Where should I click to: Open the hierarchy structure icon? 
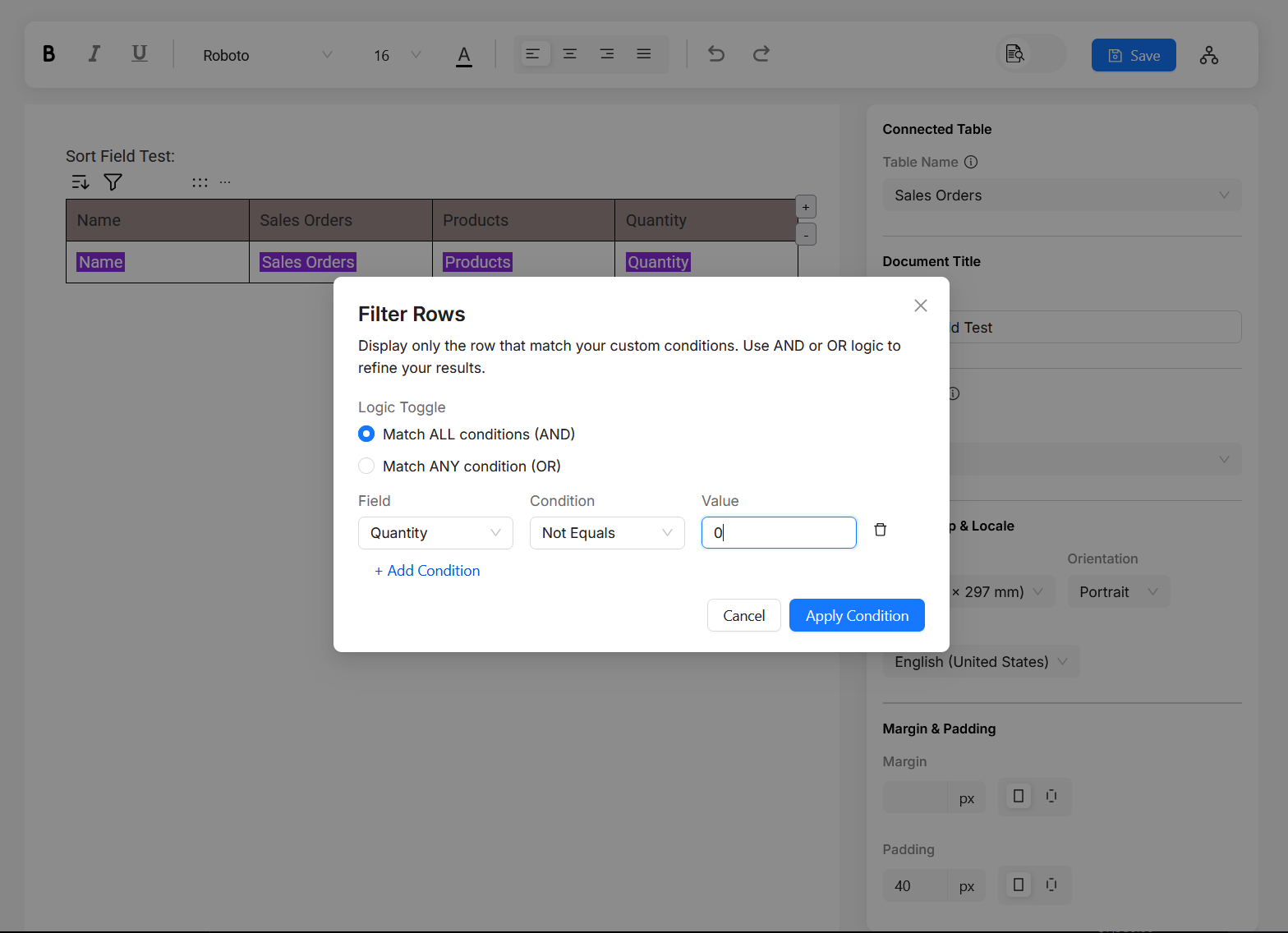1209,55
